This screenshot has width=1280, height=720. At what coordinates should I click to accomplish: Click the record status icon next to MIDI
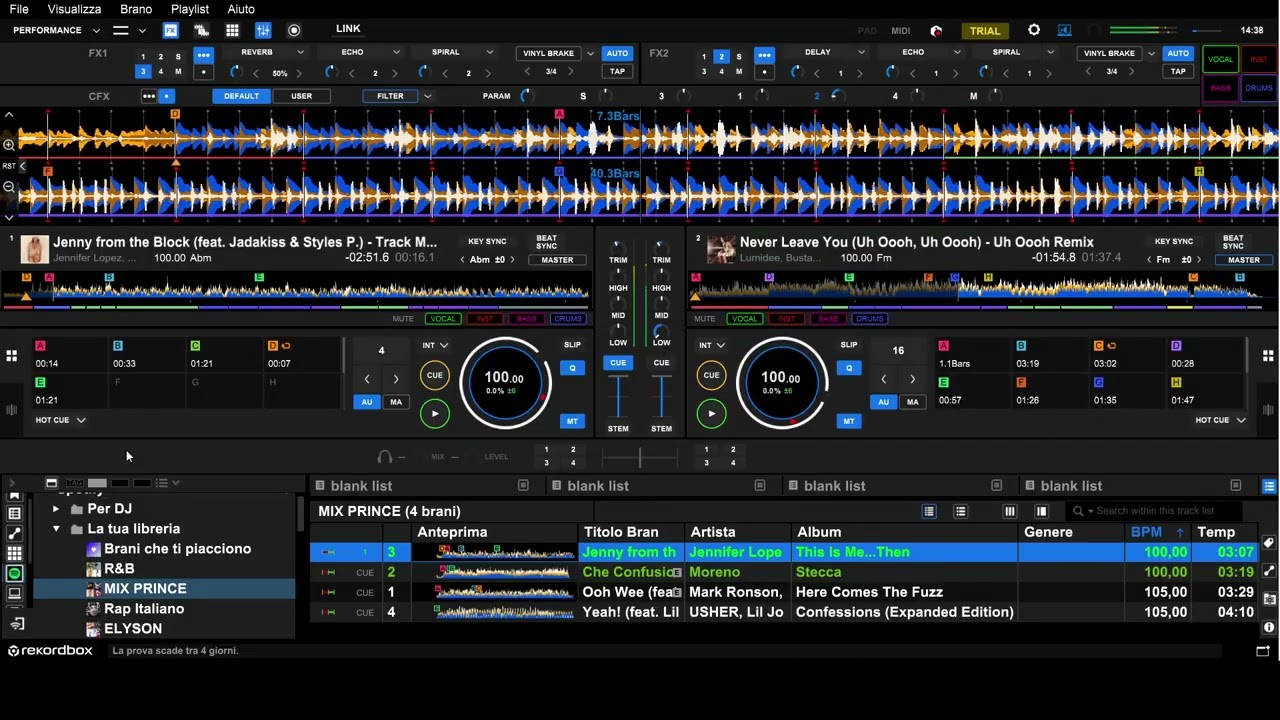point(936,31)
